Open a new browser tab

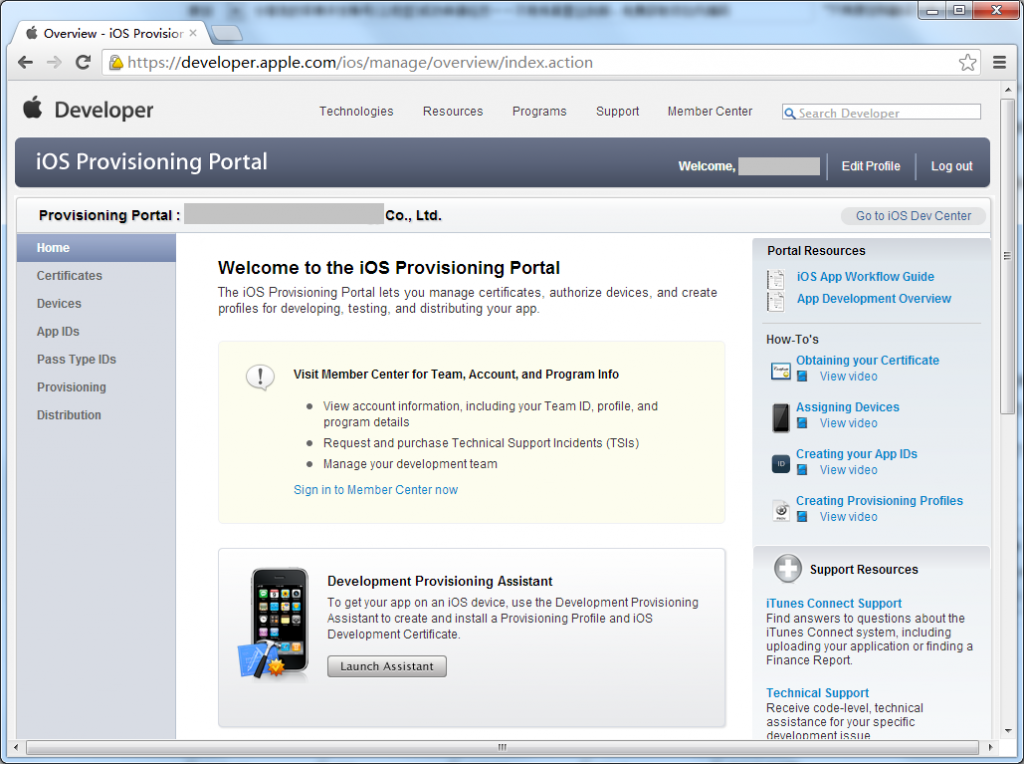(x=227, y=33)
